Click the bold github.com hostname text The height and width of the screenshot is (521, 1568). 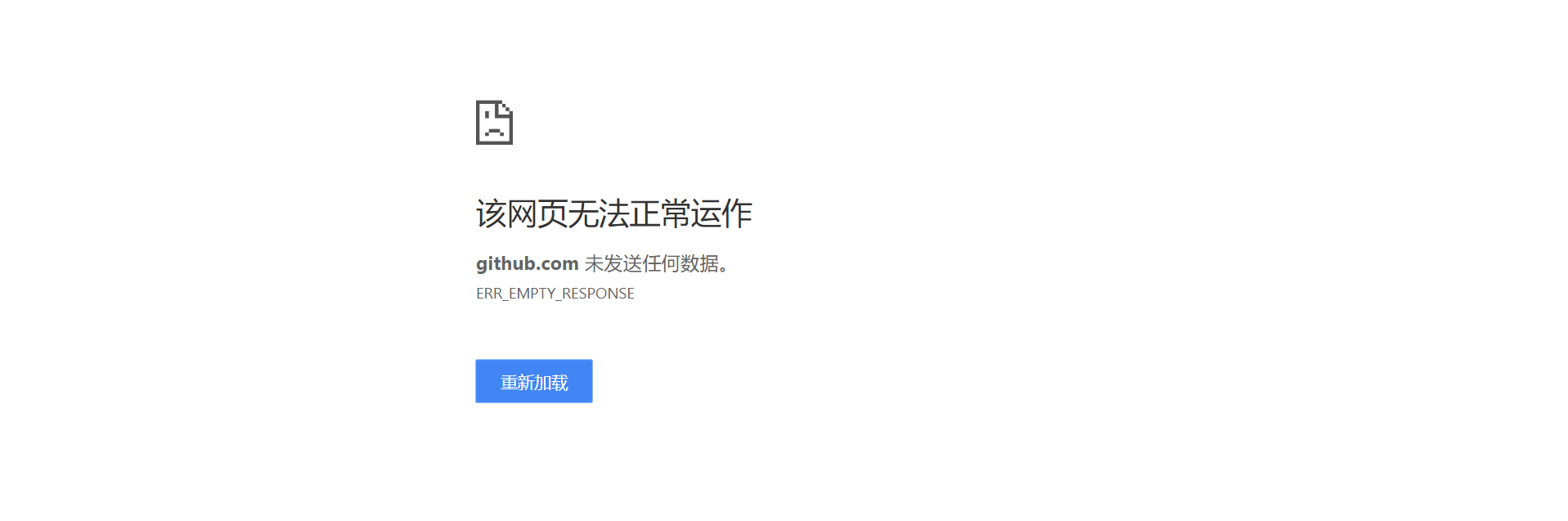[528, 263]
